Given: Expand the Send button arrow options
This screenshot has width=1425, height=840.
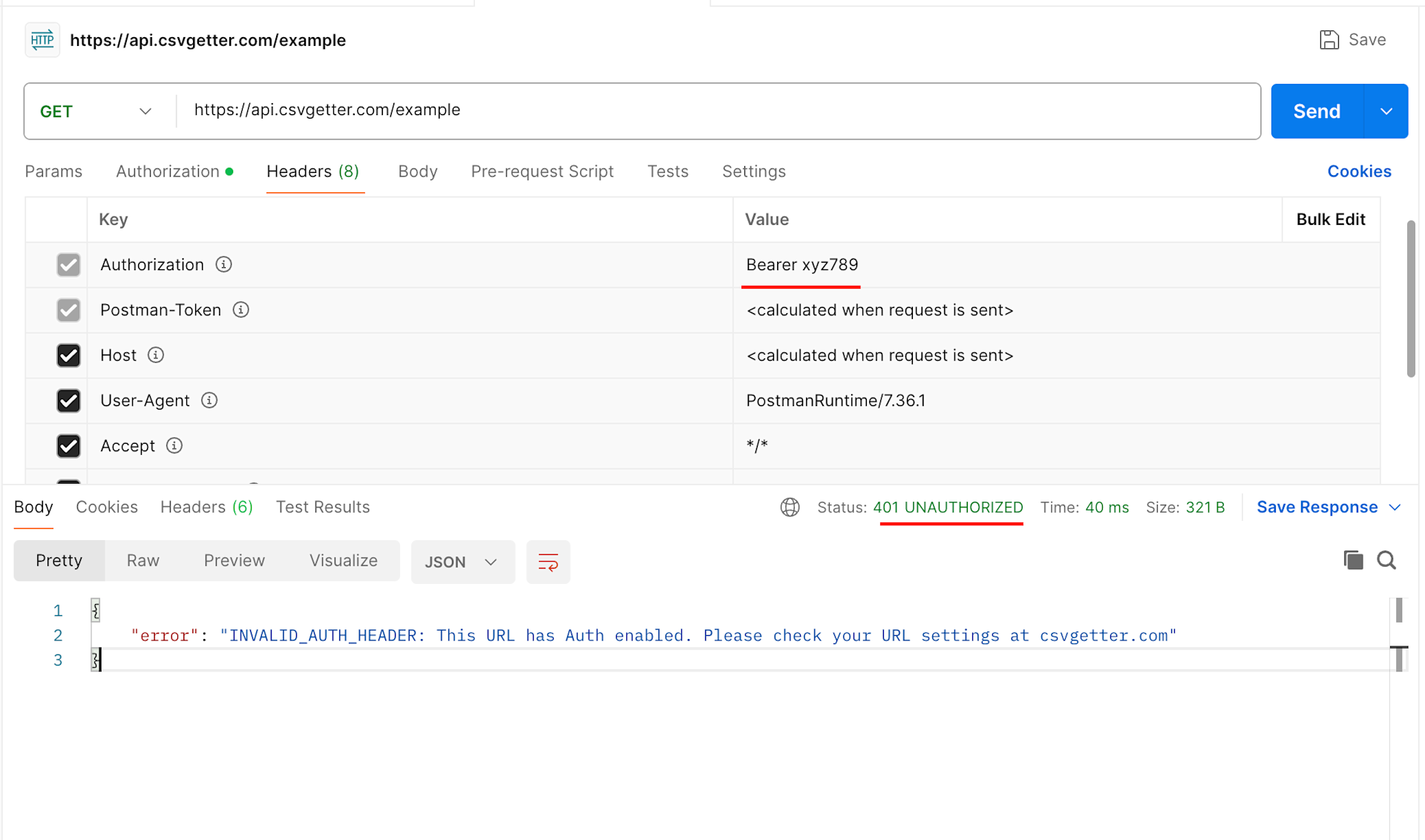Looking at the screenshot, I should [x=1386, y=111].
